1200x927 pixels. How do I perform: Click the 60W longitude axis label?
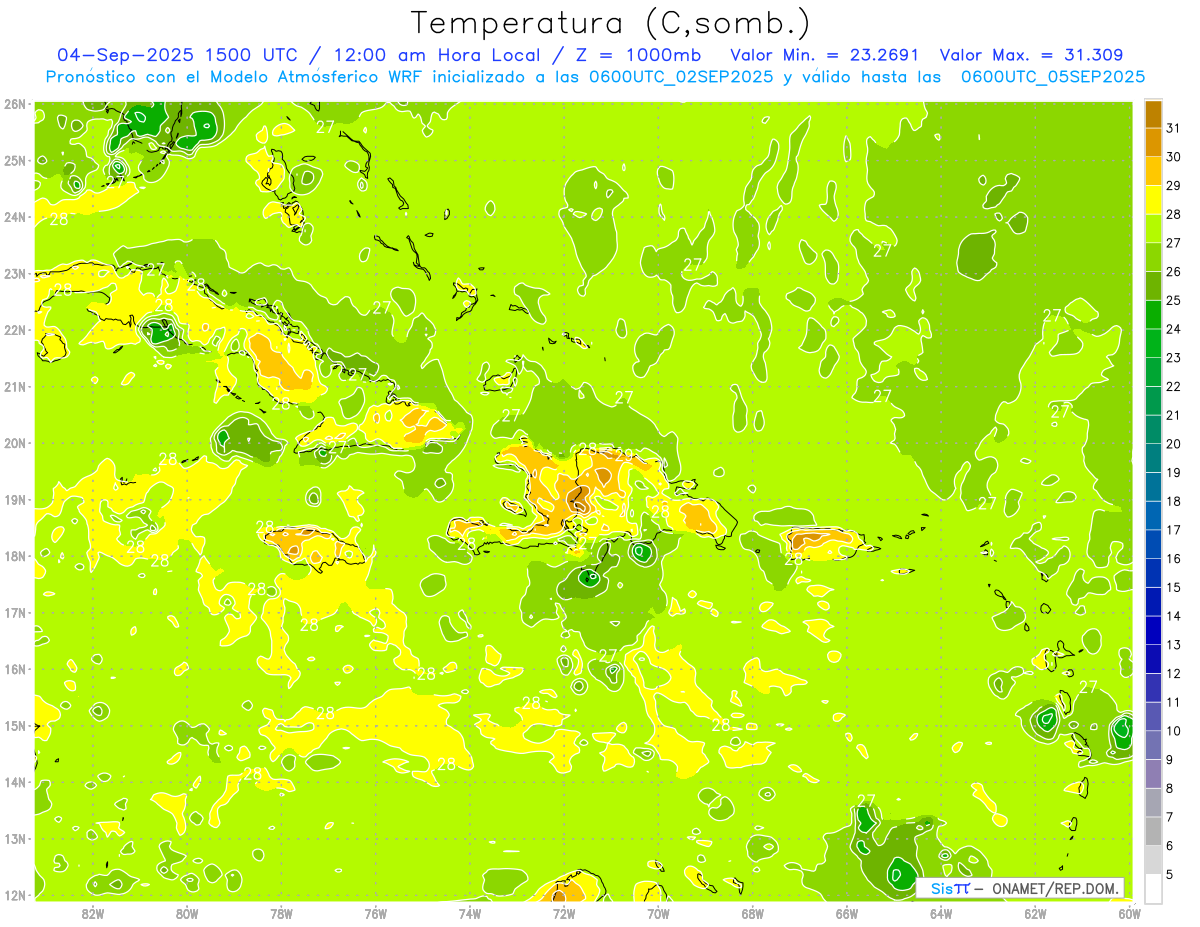click(x=1129, y=913)
